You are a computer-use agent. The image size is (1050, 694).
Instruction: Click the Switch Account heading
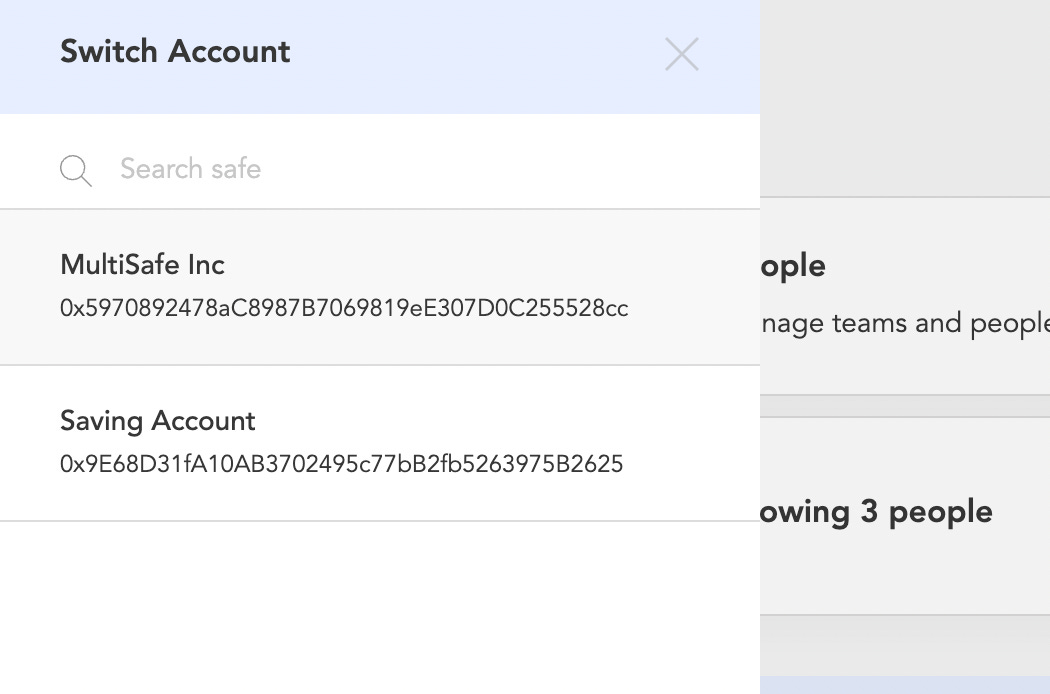coord(175,52)
